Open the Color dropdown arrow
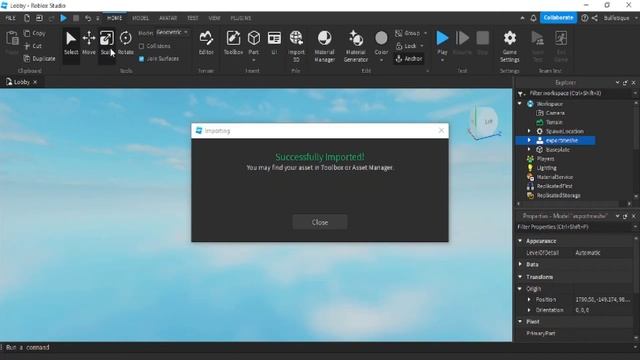 pyautogui.click(x=381, y=60)
